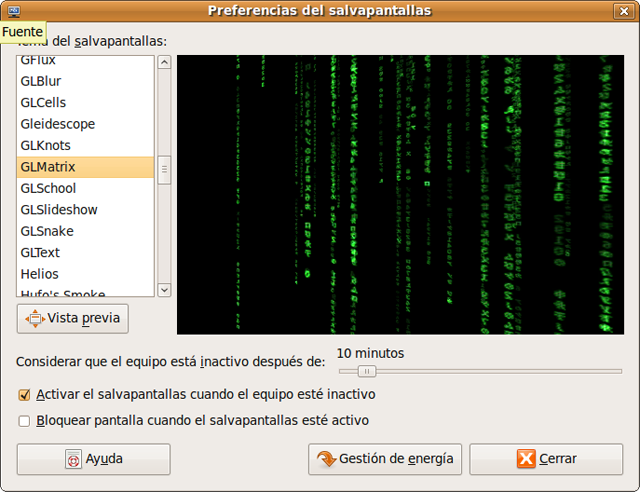
Task: Uncheck Activar el salvapantallas checkbox
Action: tap(25, 395)
